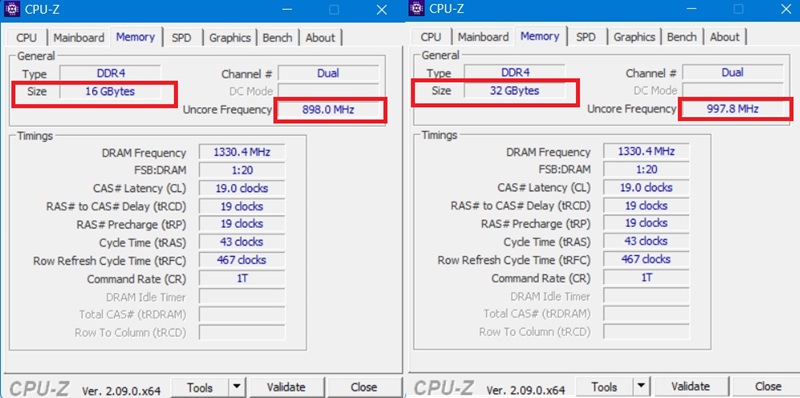The width and height of the screenshot is (800, 398).
Task: Click empty Total CAS# (tRDRAM) field in left window
Action: pyautogui.click(x=242, y=314)
